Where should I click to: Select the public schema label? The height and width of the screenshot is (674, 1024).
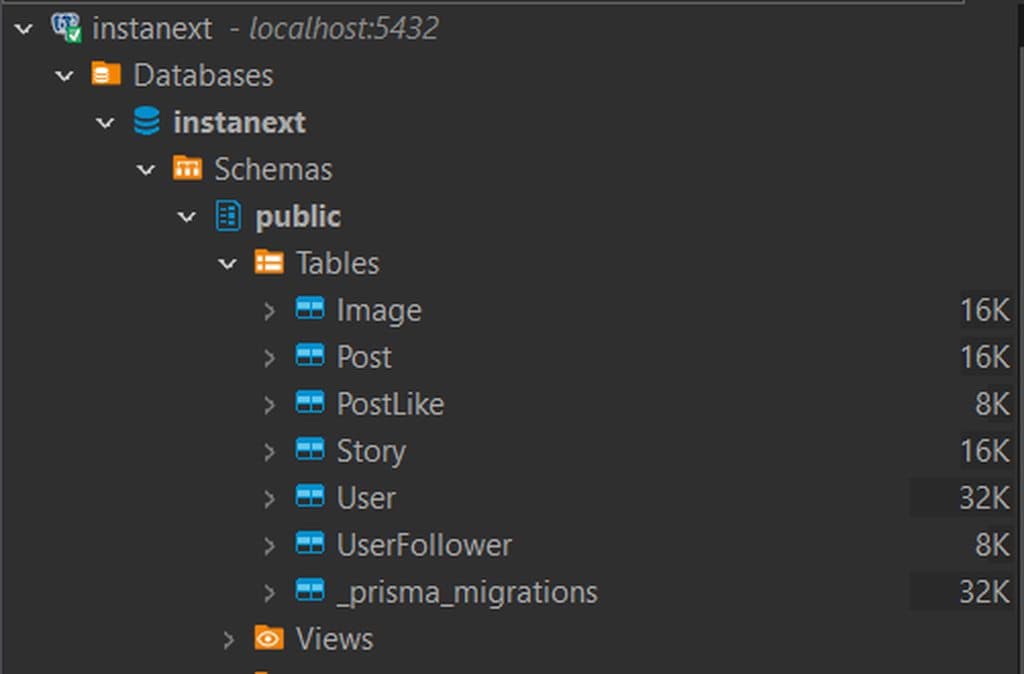pyautogui.click(x=298, y=215)
